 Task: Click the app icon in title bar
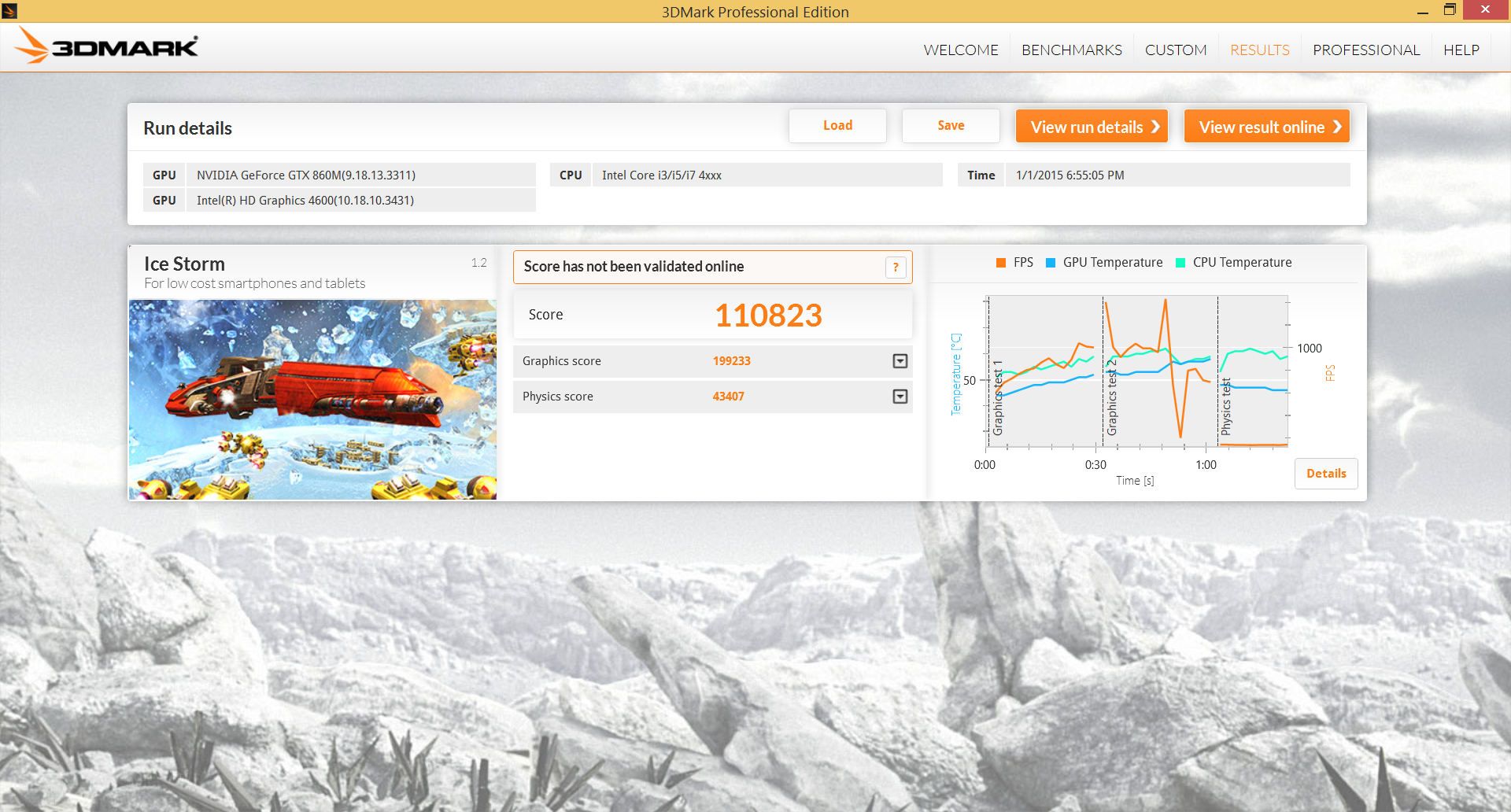[9, 10]
